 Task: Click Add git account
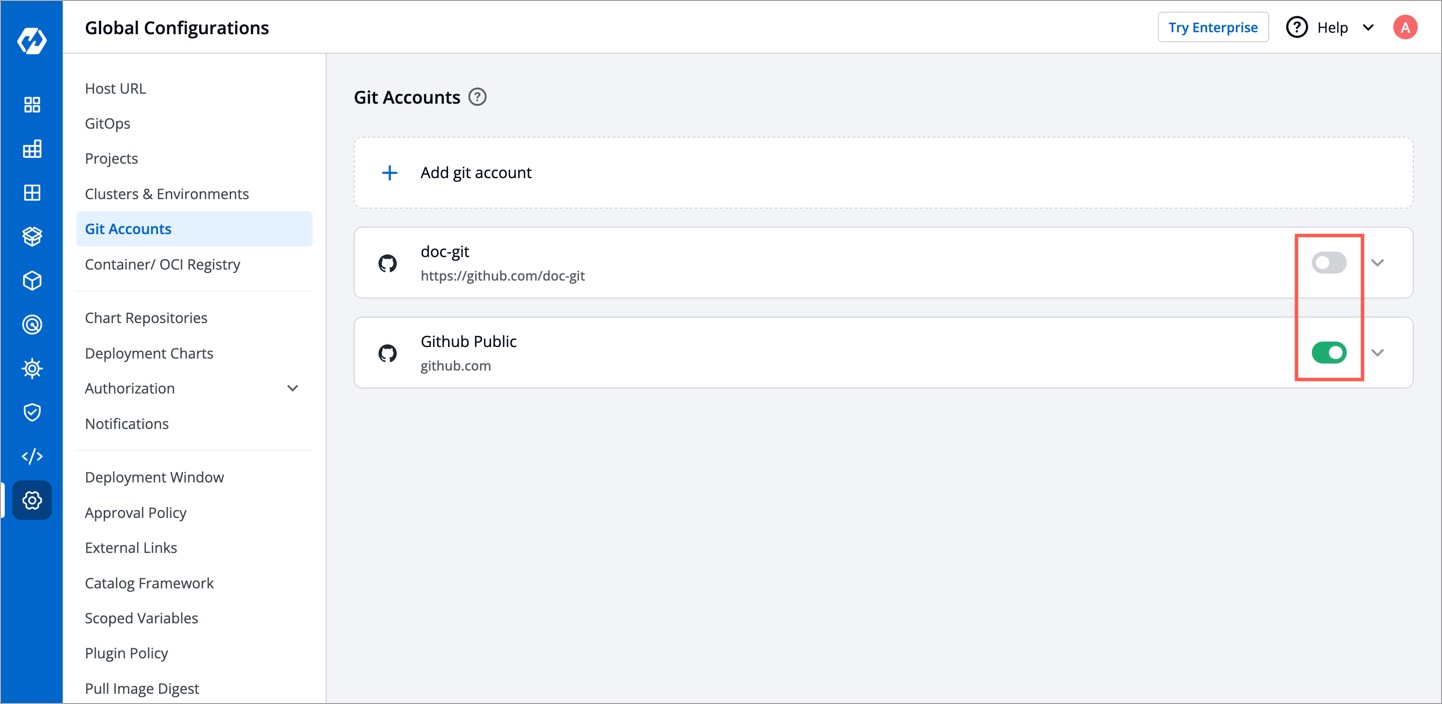pyautogui.click(x=476, y=173)
